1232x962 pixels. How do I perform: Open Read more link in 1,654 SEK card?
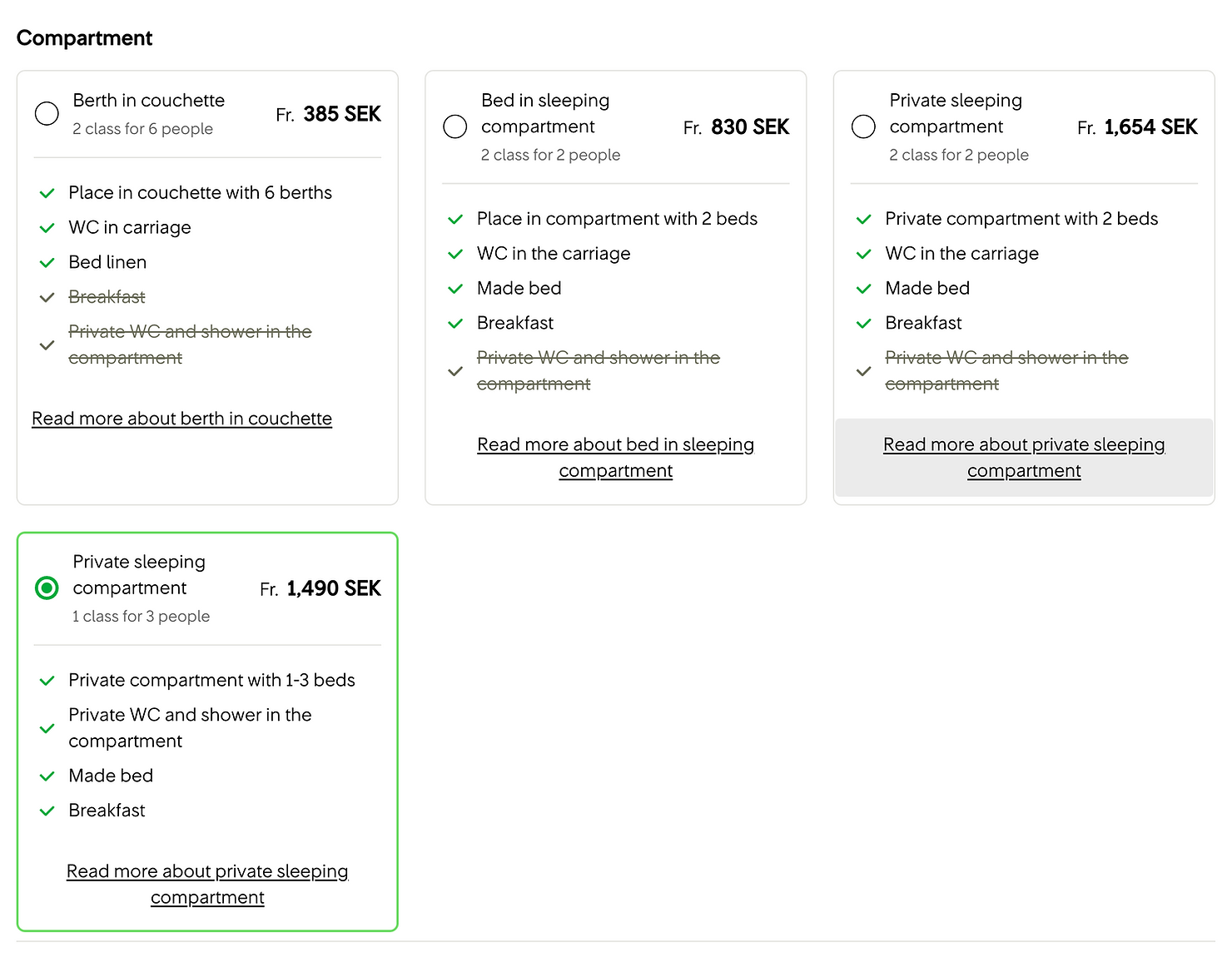(x=1024, y=458)
